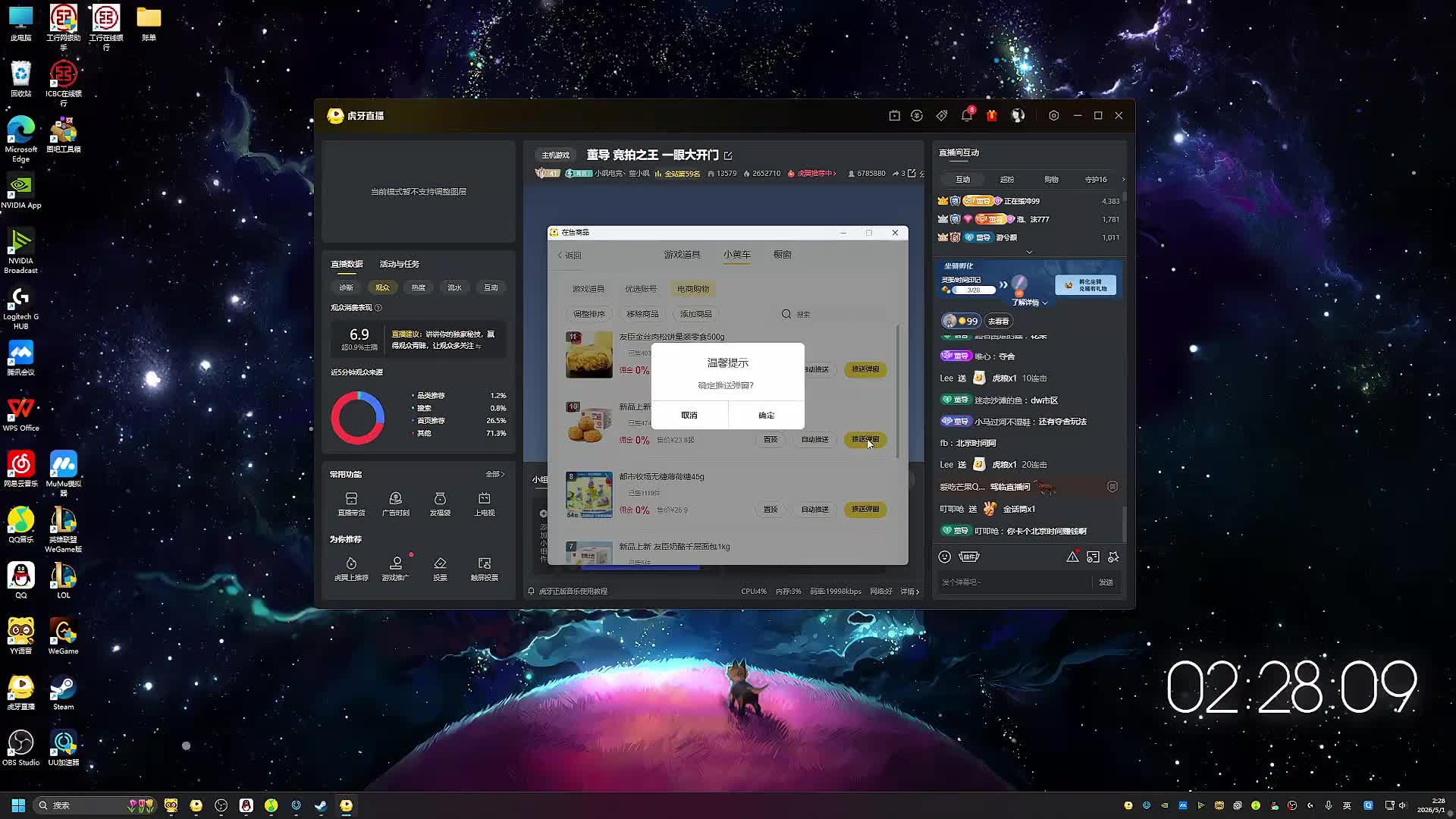Click the red gift box icon

point(992,116)
